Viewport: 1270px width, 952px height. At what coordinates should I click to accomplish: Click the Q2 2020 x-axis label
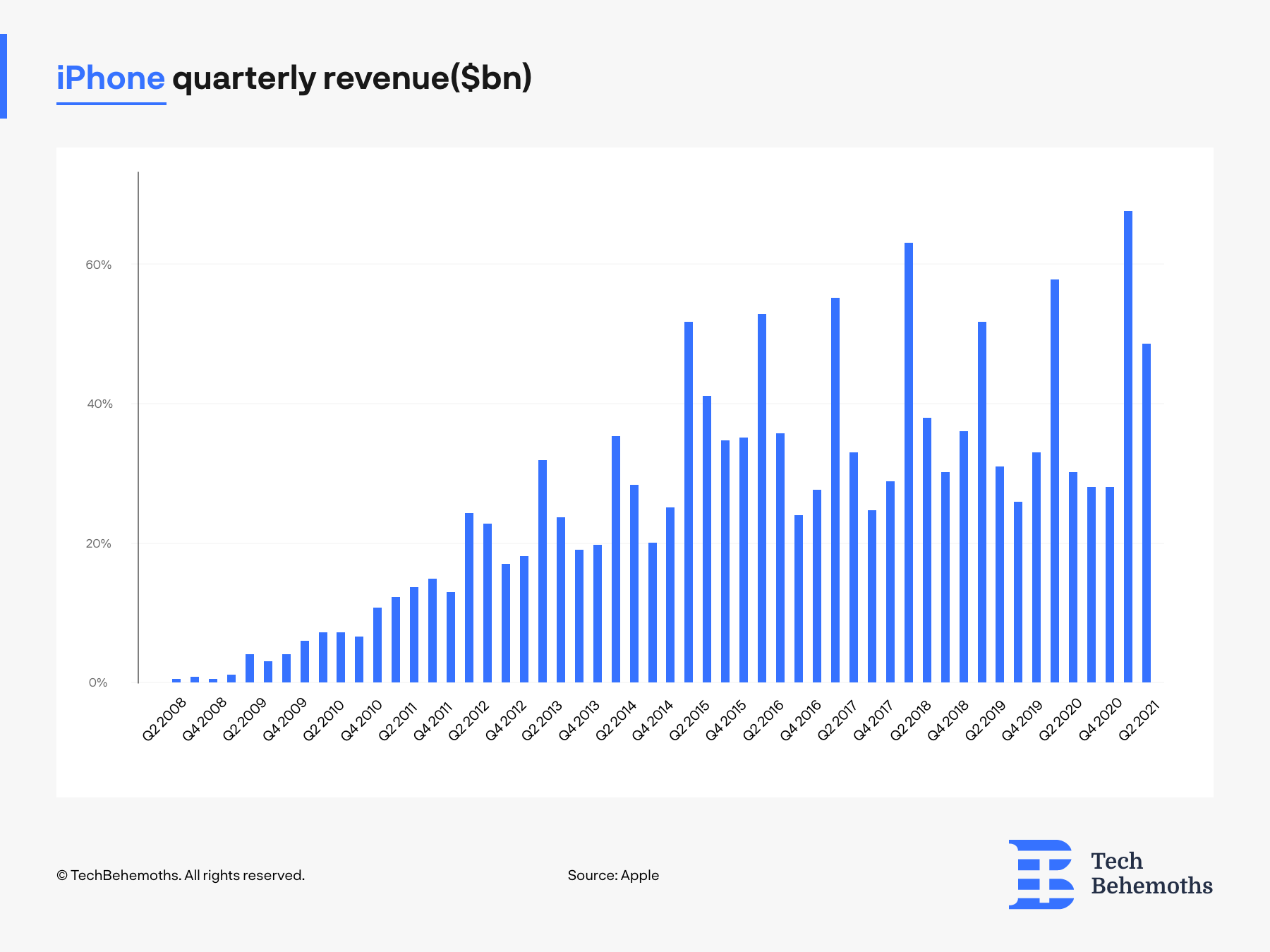point(1060,720)
